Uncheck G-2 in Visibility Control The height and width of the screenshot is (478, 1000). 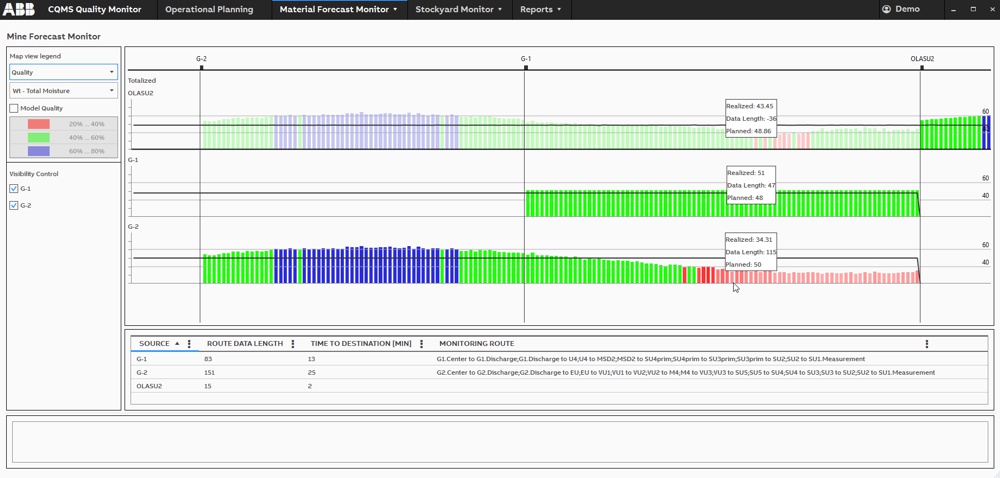[x=14, y=205]
